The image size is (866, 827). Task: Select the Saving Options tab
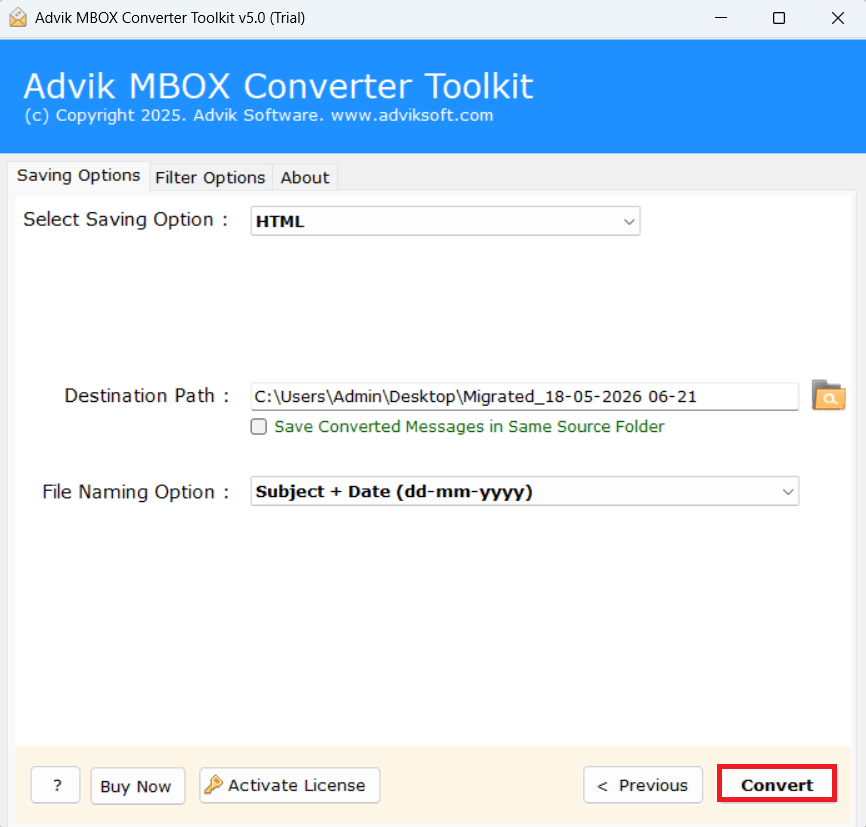point(78,176)
